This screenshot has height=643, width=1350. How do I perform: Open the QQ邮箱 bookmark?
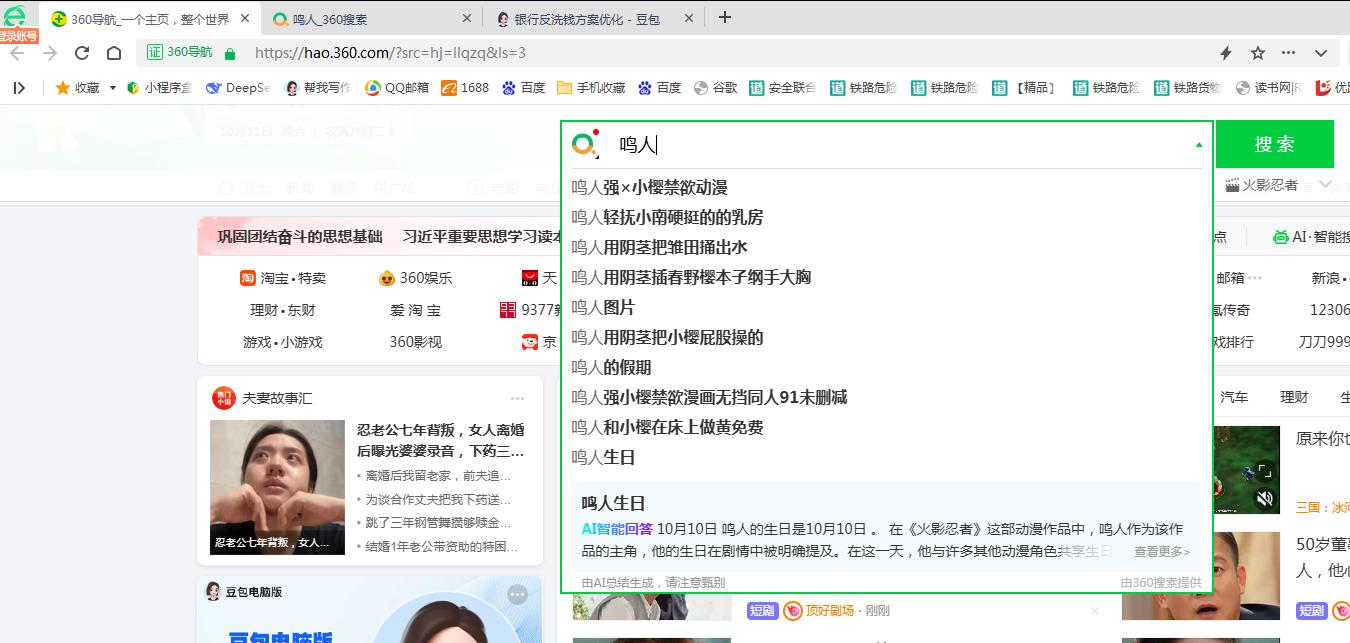397,88
